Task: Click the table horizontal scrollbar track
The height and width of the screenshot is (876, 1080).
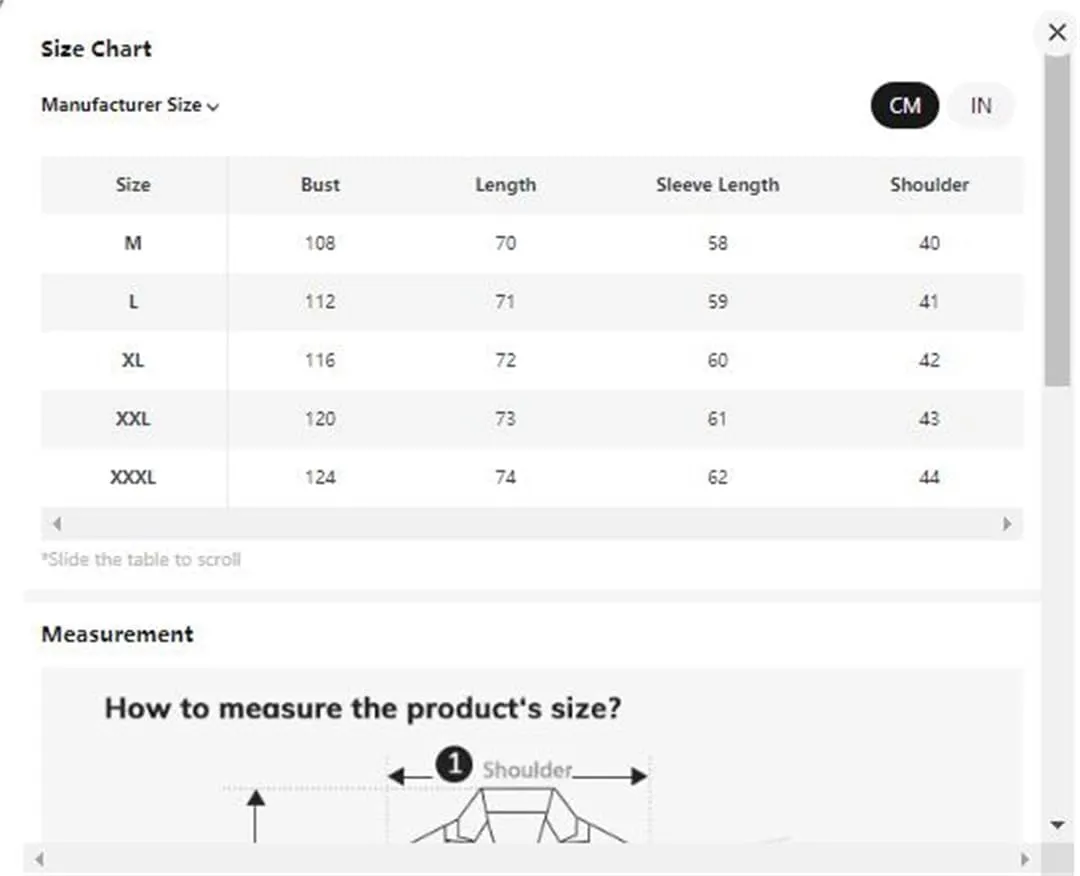Action: (532, 524)
